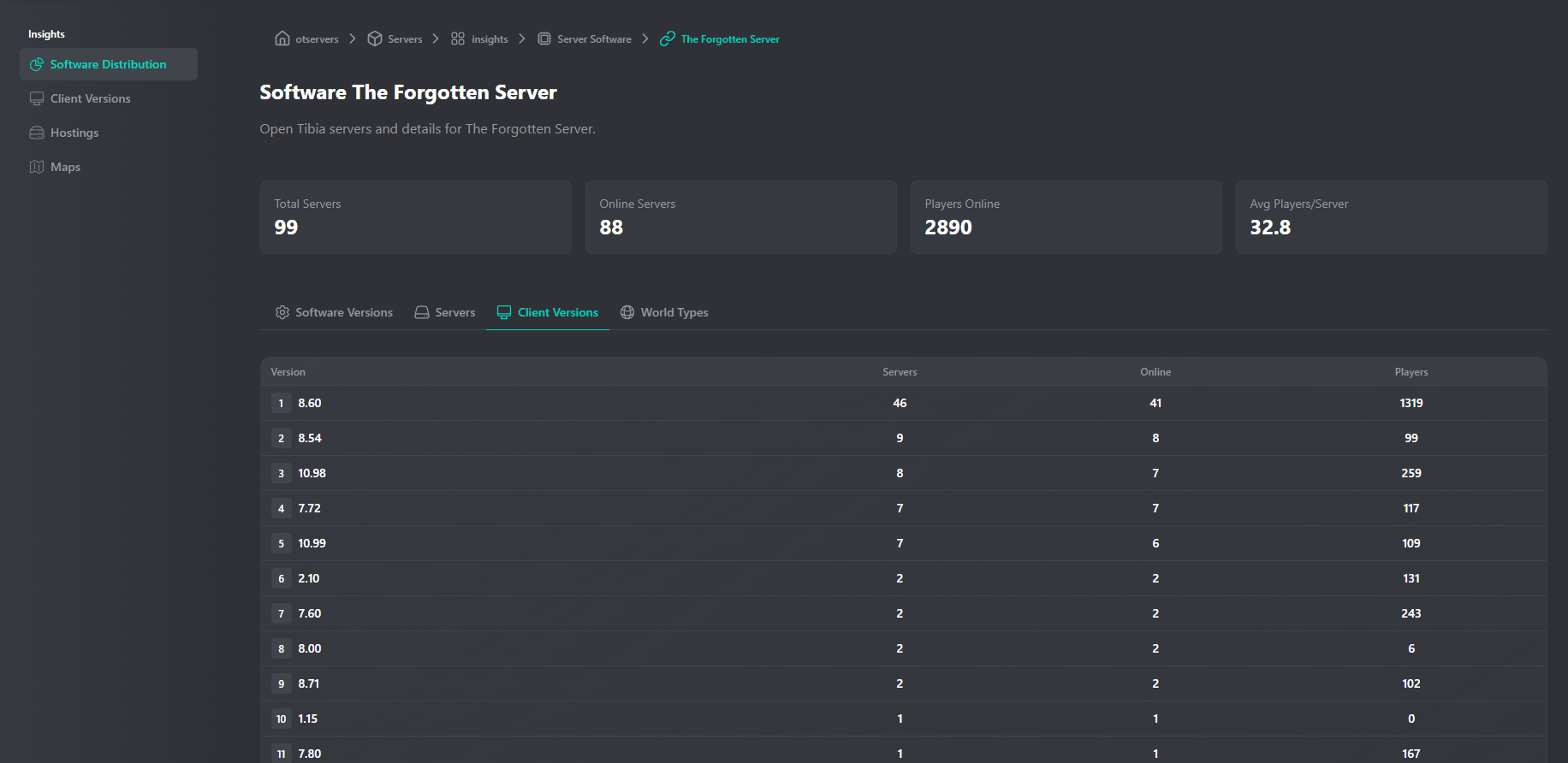Select version 7.72 row
The height and width of the screenshot is (763, 1568).
pyautogui.click(x=904, y=508)
